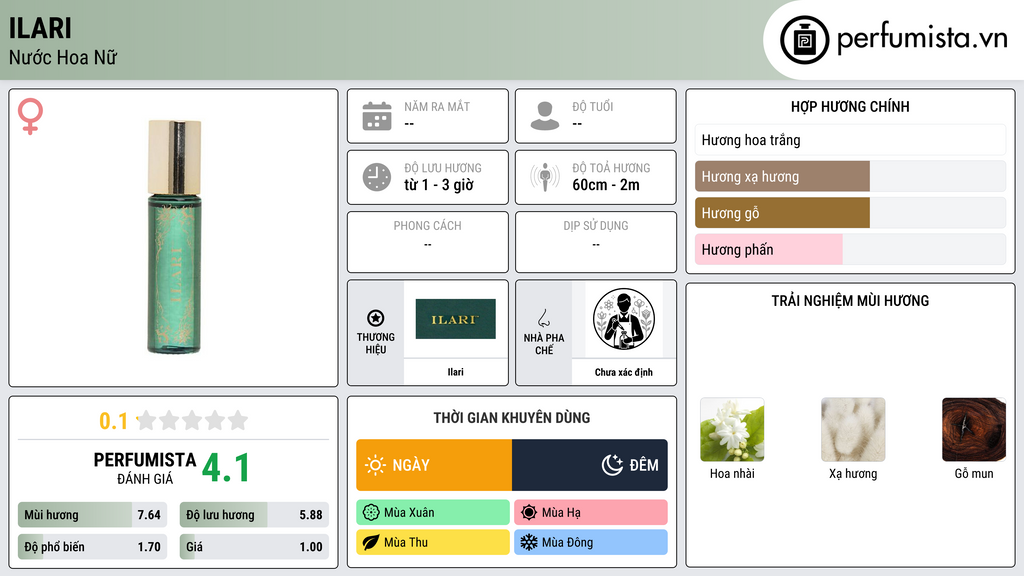
Task: Click the star rating row next to 0.1
Action: pyautogui.click(x=193, y=420)
